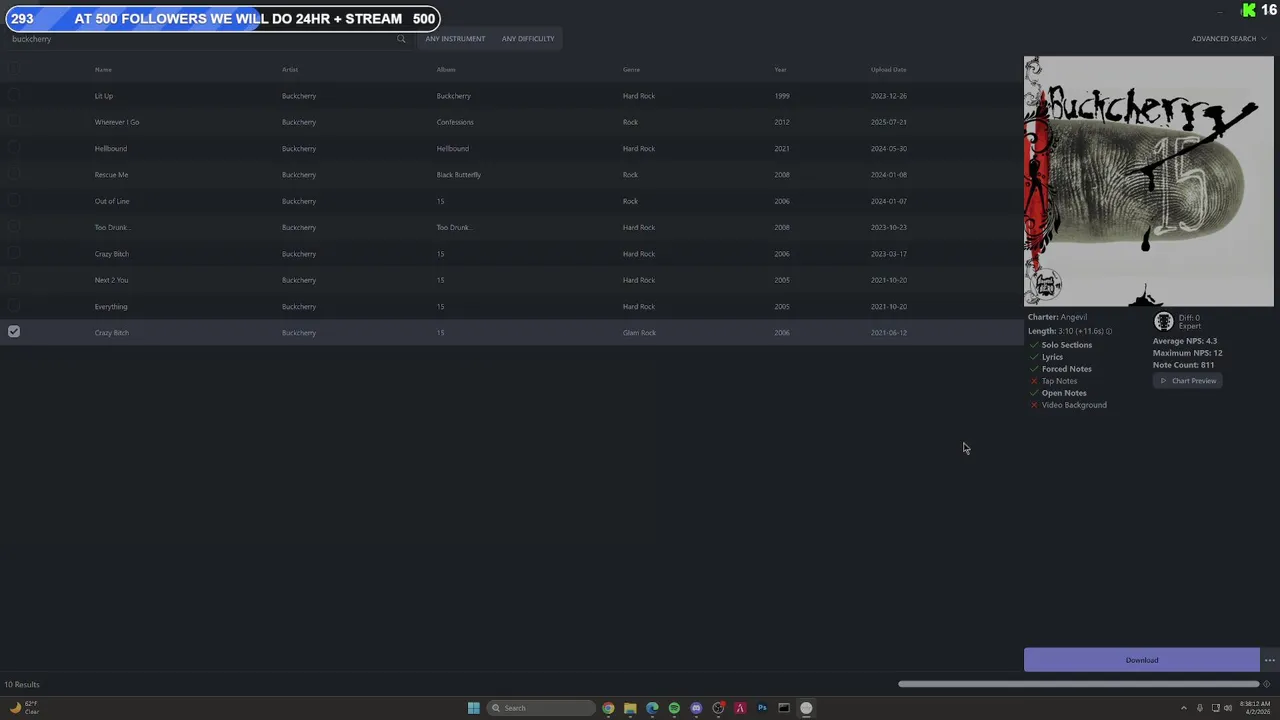Click the Black Butterfly album cell
This screenshot has height=720, width=1280.
[x=459, y=175]
